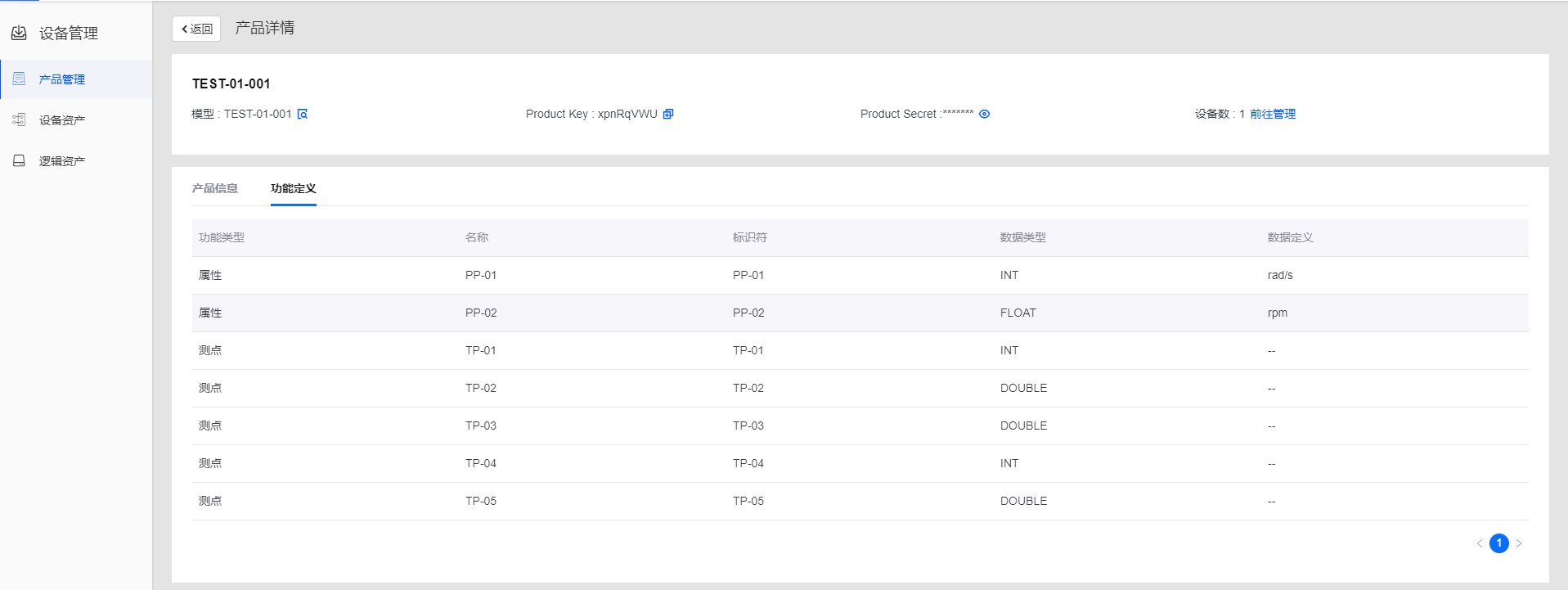Click the 产品管理 sidebar icon
Image resolution: width=1568 pixels, height=590 pixels.
pos(19,79)
